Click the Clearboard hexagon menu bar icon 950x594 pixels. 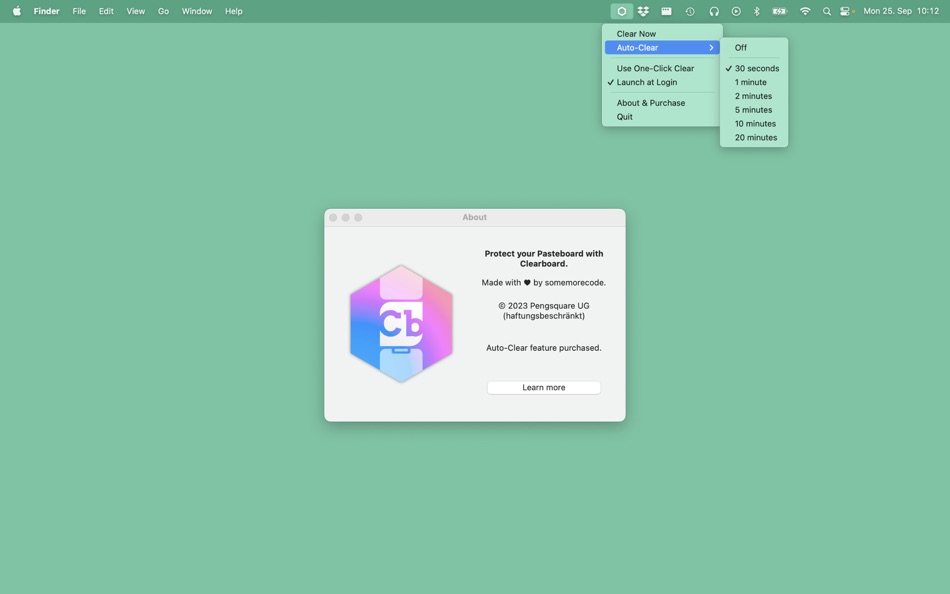point(622,11)
